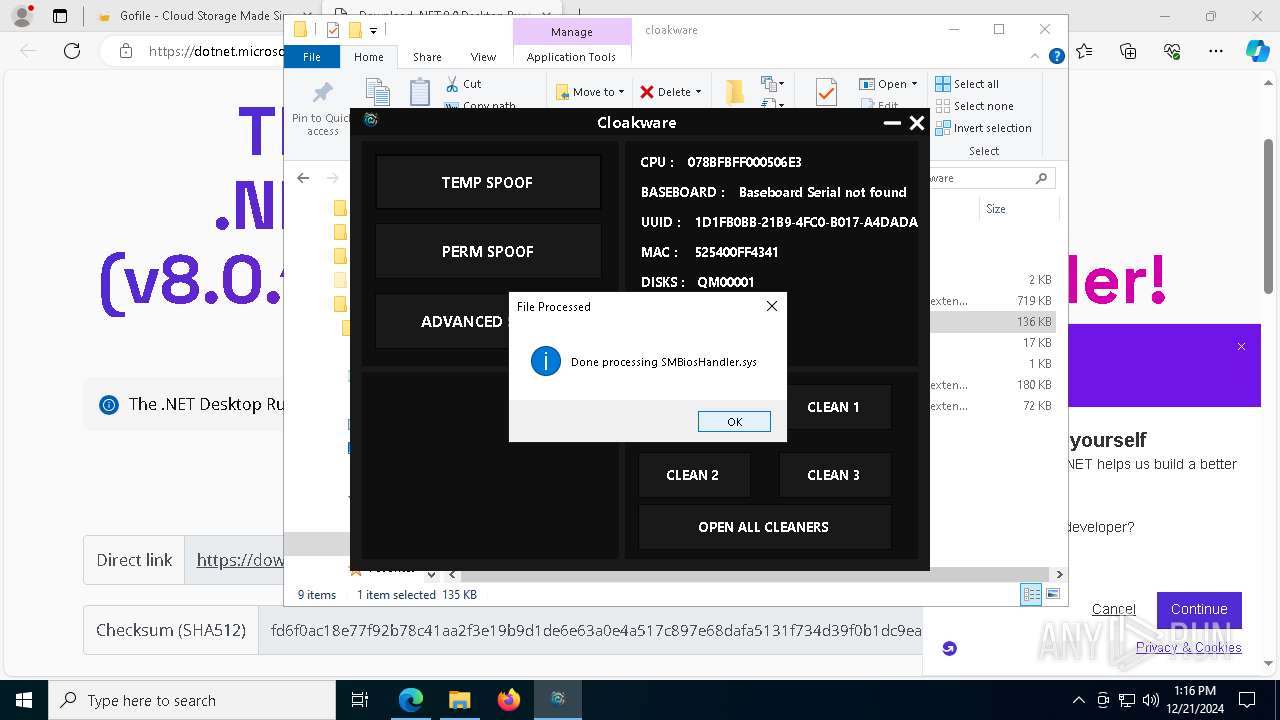Click the Cloakware logo icon in title bar
This screenshot has width=1280, height=720.
[371, 121]
